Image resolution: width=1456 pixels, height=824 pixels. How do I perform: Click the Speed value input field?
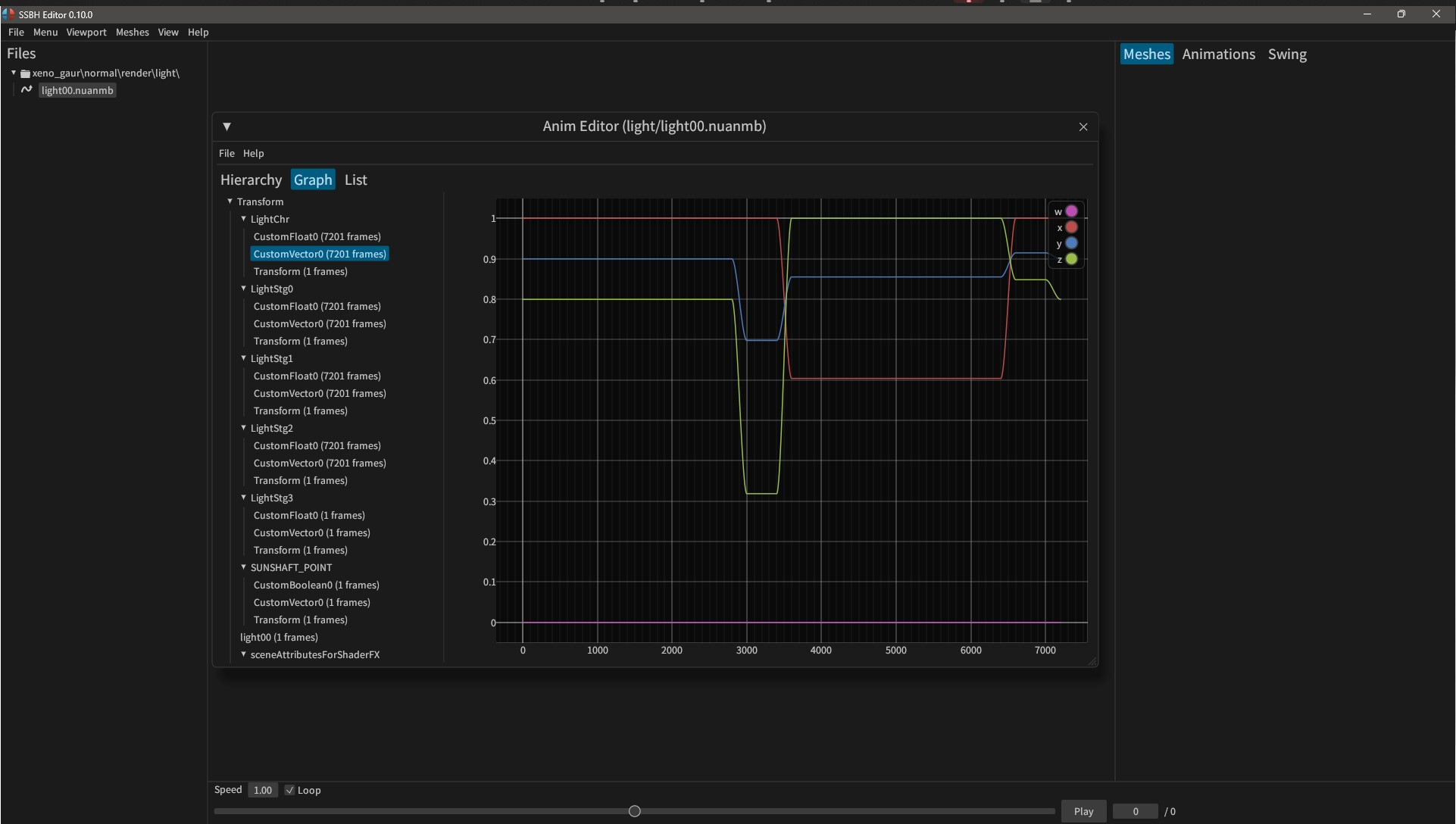[263, 790]
